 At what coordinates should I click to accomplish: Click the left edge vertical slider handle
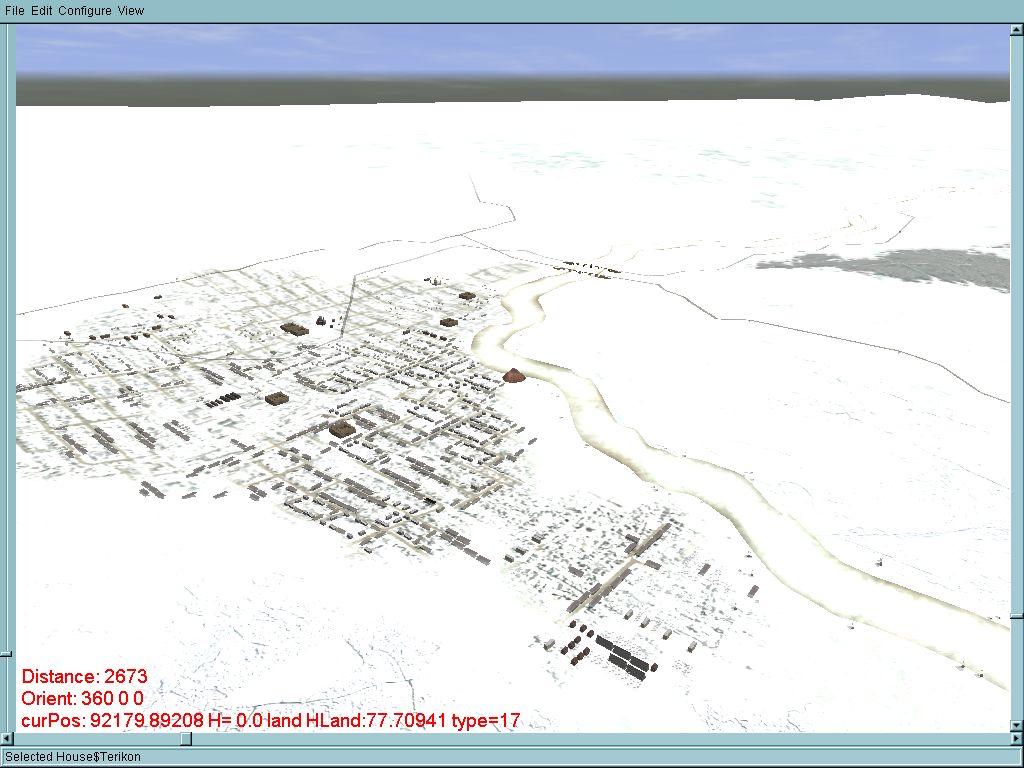coord(6,653)
